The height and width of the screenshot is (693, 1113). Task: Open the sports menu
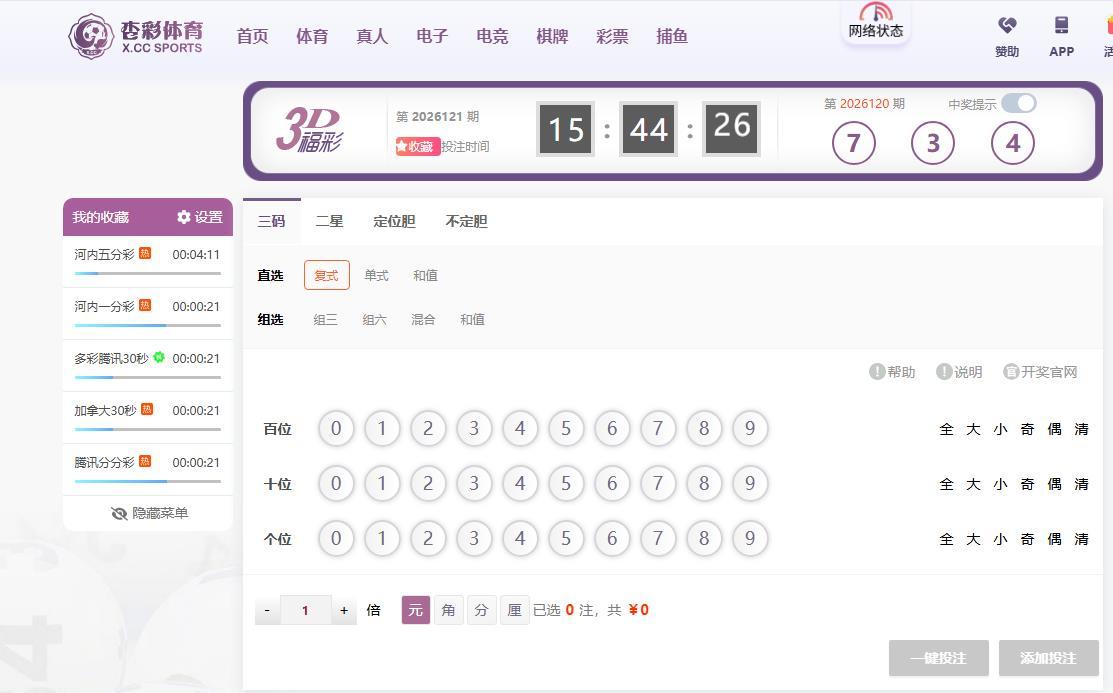pos(312,36)
